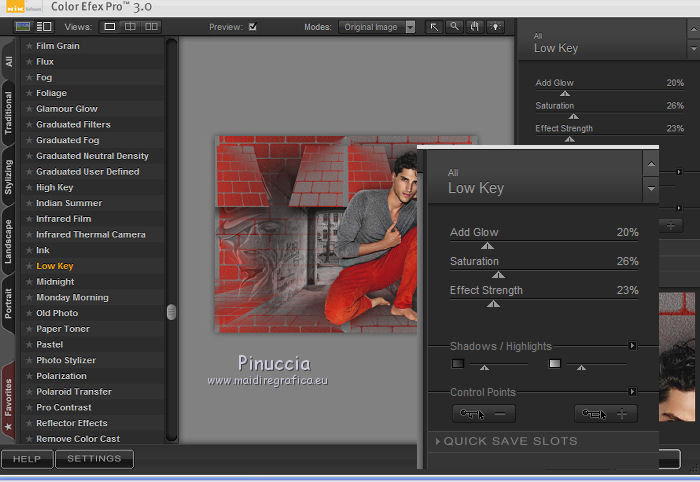Switch to single image view
Screen dimensions: 700x482
(110, 27)
